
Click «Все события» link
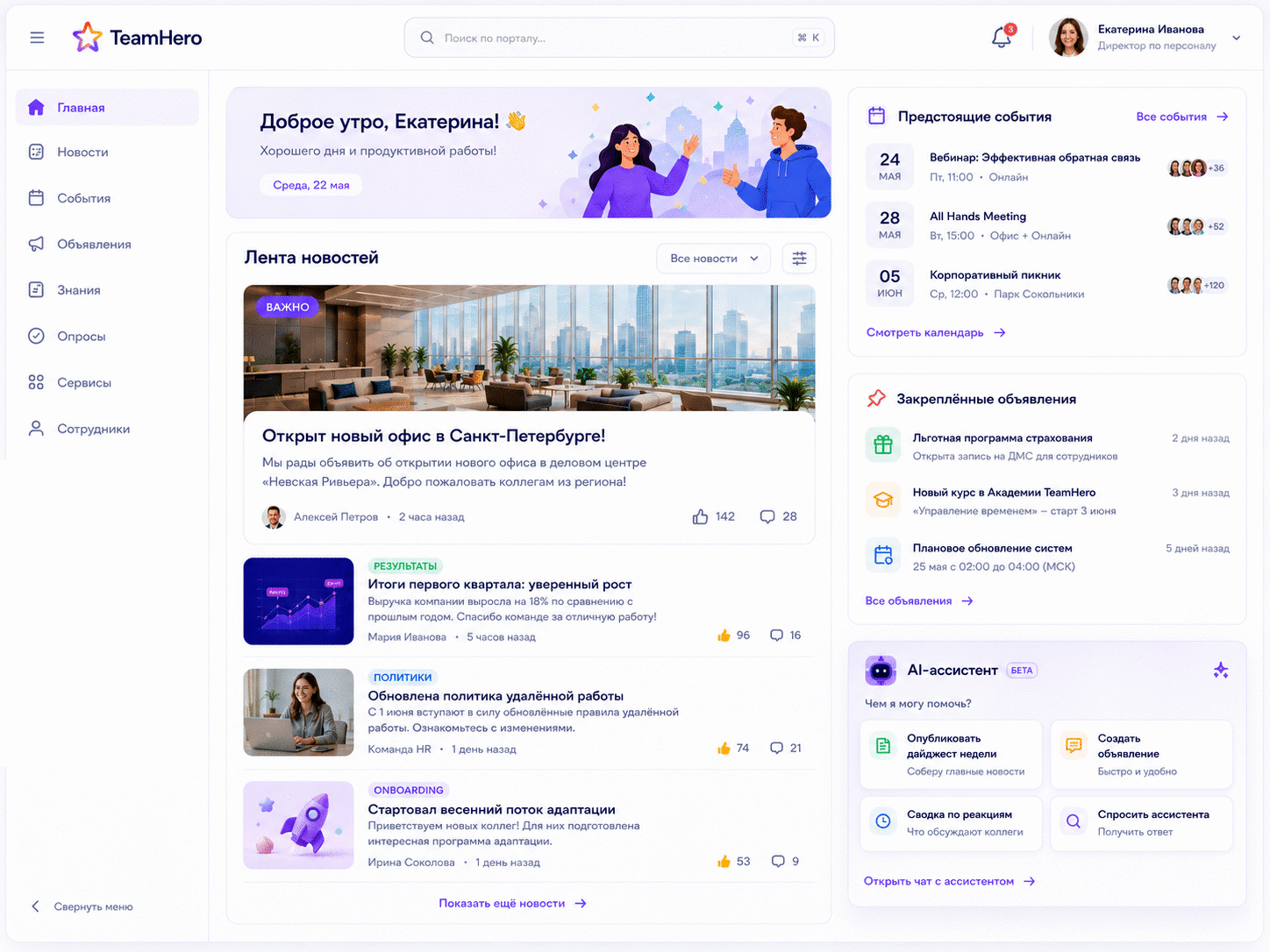[x=1181, y=117]
